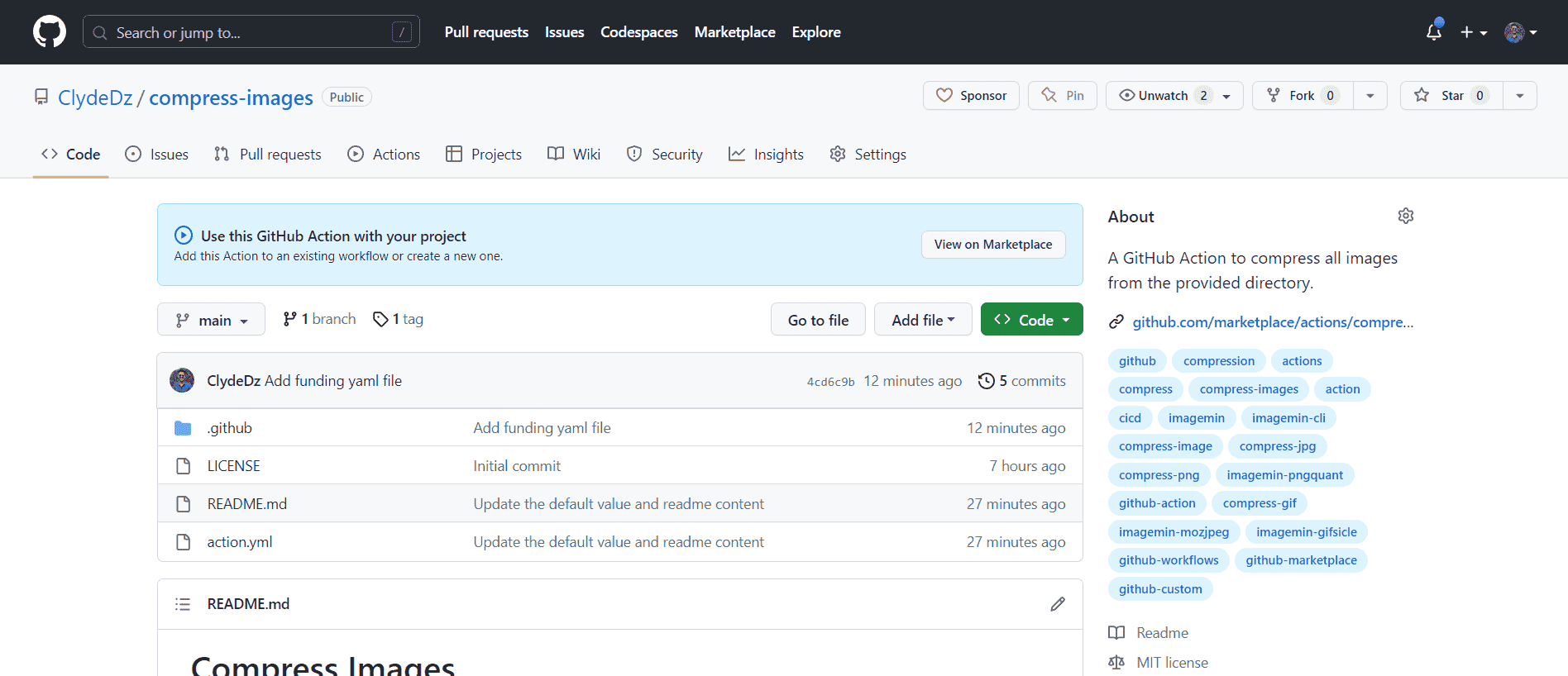This screenshot has height=676, width=1568.
Task: Open the .github folder
Action: tap(230, 428)
